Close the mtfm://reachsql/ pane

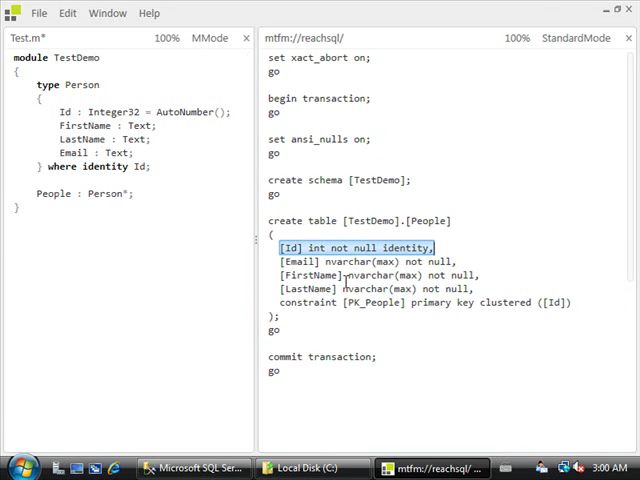point(629,38)
